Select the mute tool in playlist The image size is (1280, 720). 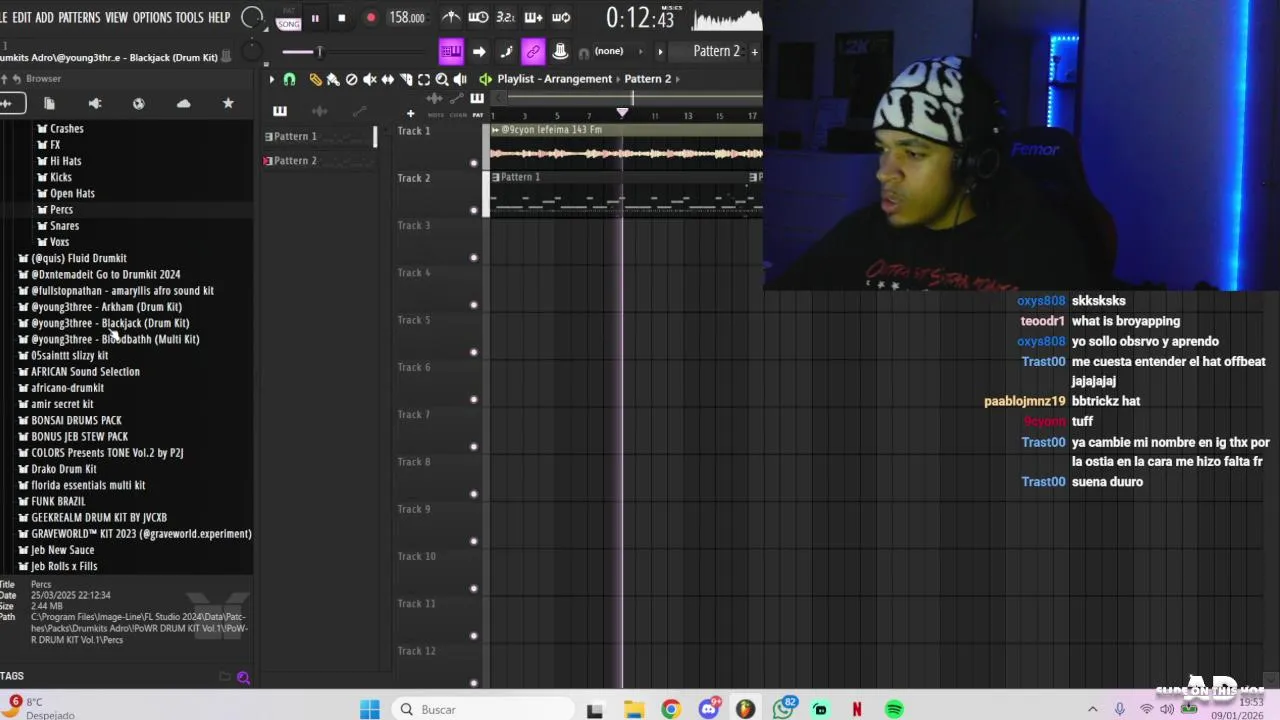[x=370, y=79]
